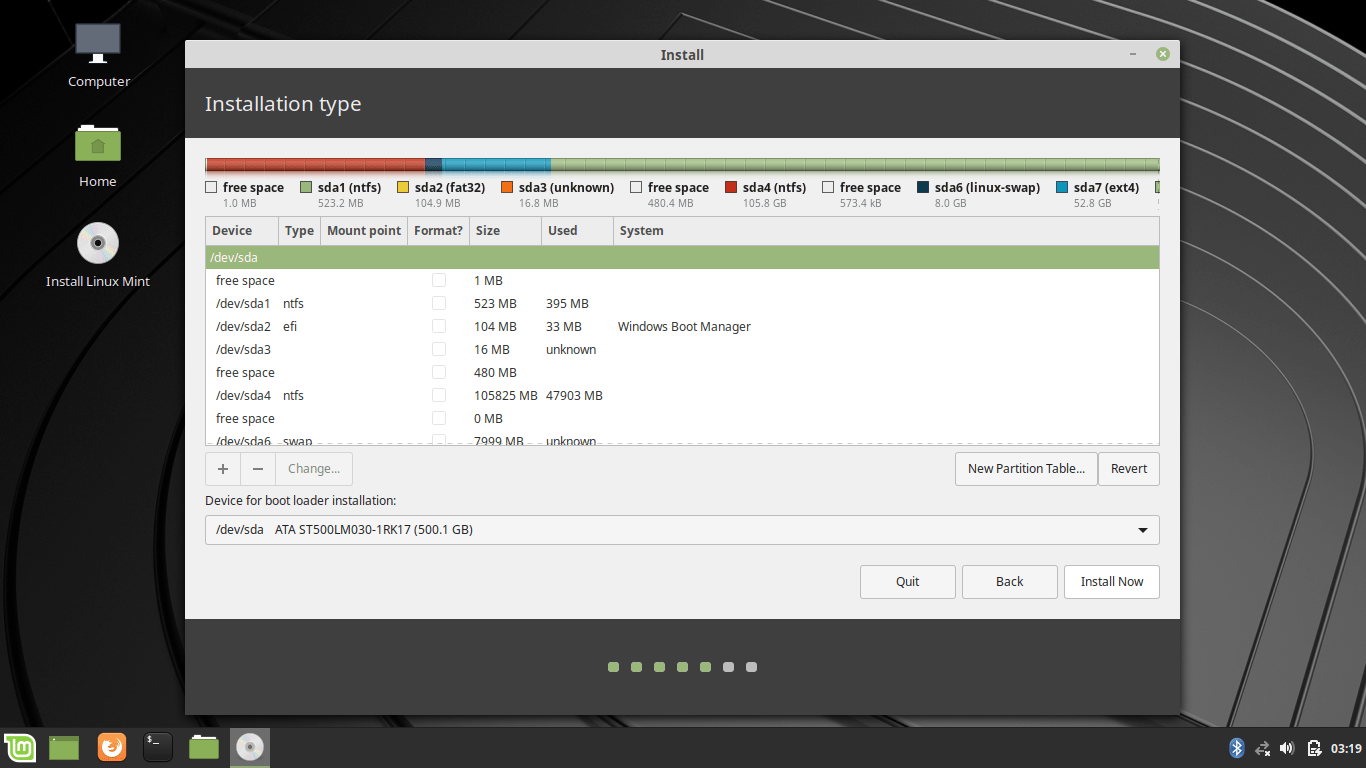Image resolution: width=1366 pixels, height=768 pixels.
Task: Select the /dev/sda4 partition row
Action: [682, 395]
